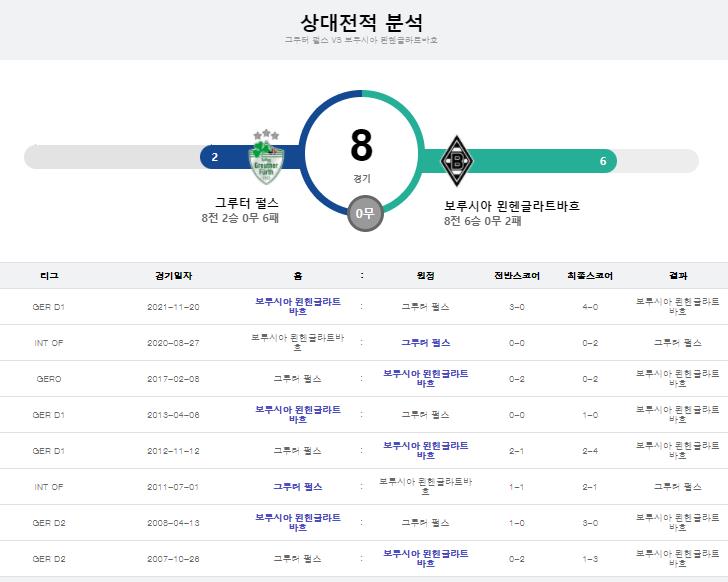Screen dimensions: 728x582
Task: Open home team 그루터 펄스 link, 2011-07-01 row
Action: (x=298, y=487)
